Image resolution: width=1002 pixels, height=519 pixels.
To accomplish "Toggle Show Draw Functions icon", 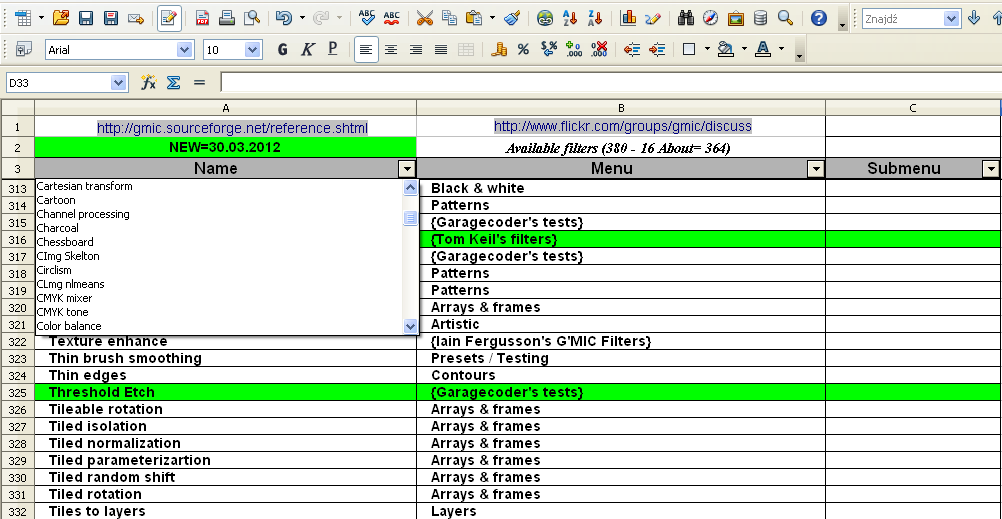I will pos(652,18).
